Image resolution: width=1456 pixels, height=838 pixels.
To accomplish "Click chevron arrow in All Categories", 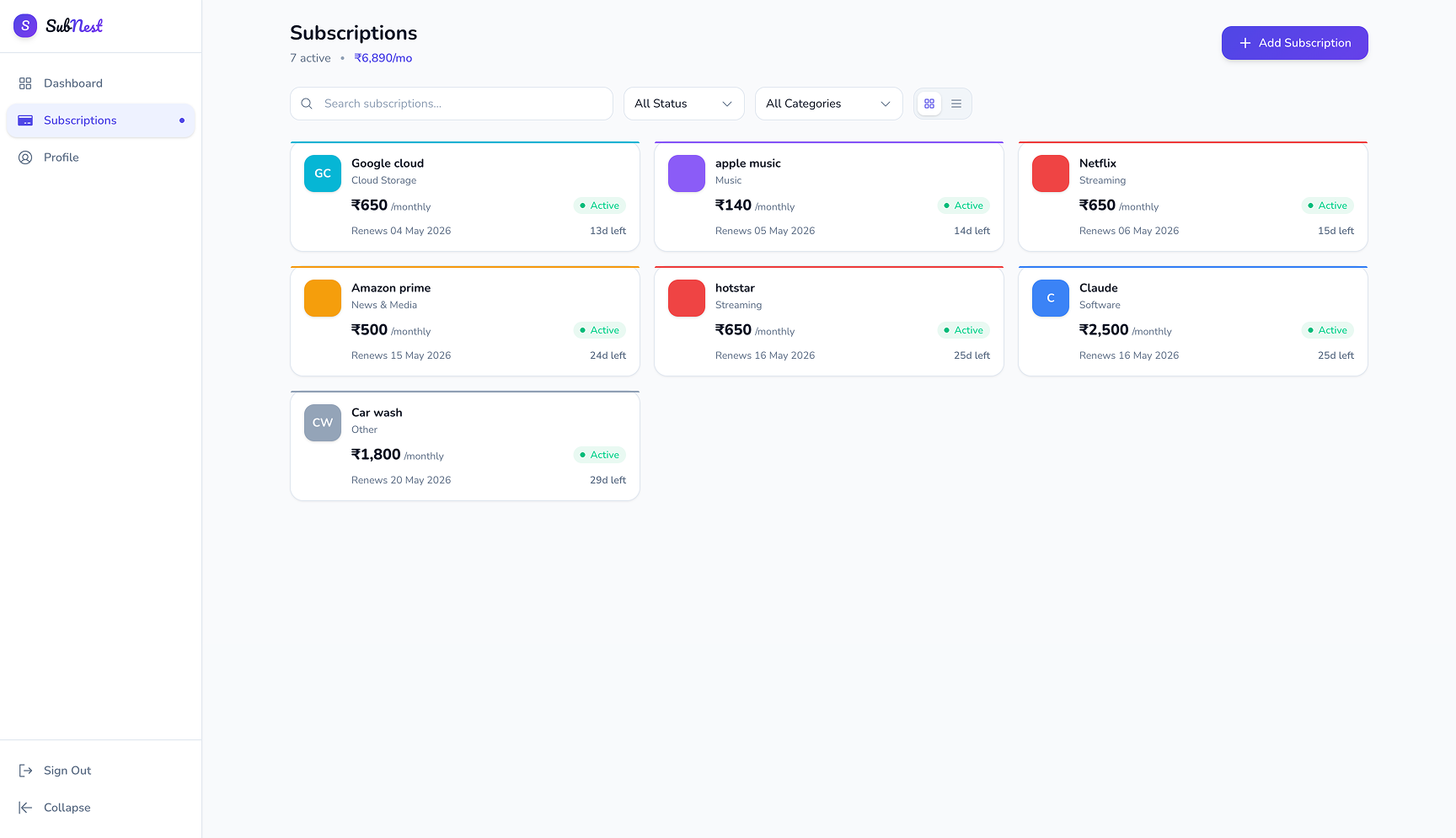I will tap(886, 104).
